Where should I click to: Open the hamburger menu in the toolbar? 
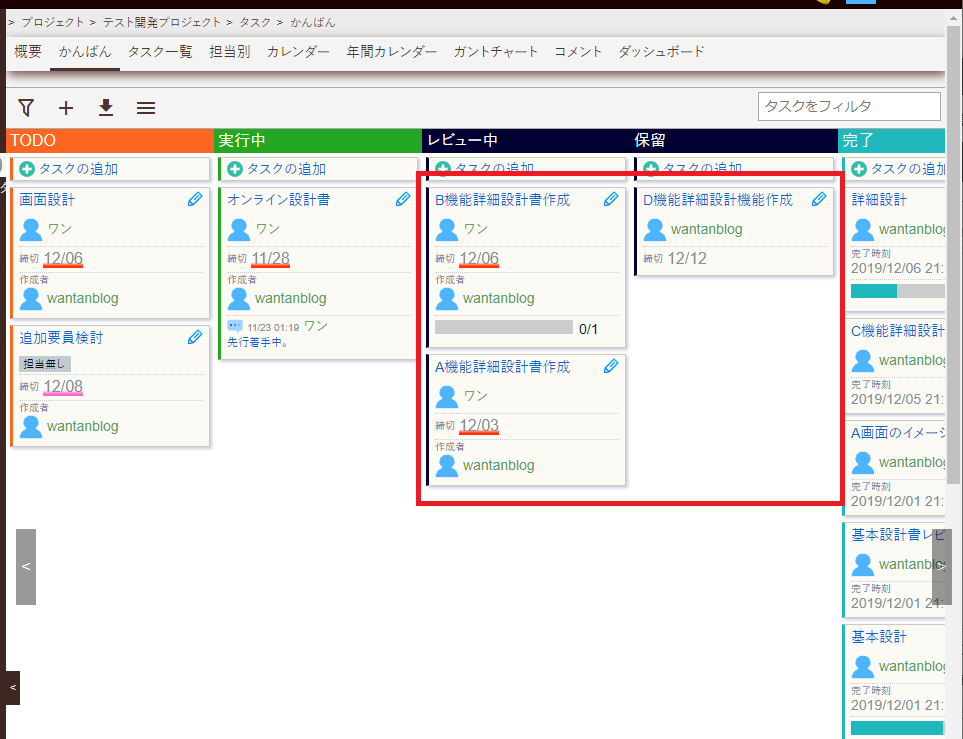(x=145, y=107)
